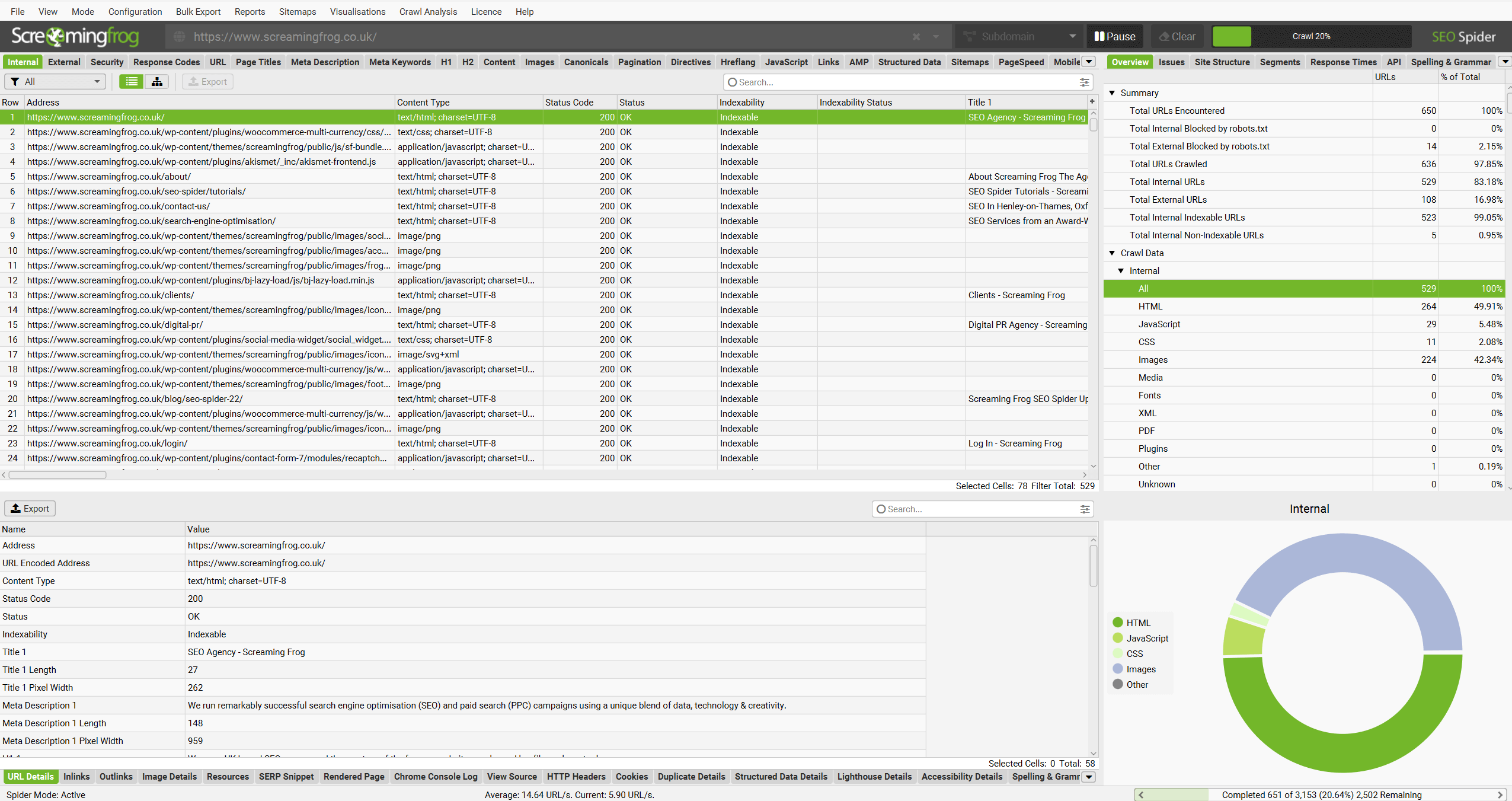This screenshot has height=801, width=1512.
Task: Switch to list view icon
Action: (131, 82)
